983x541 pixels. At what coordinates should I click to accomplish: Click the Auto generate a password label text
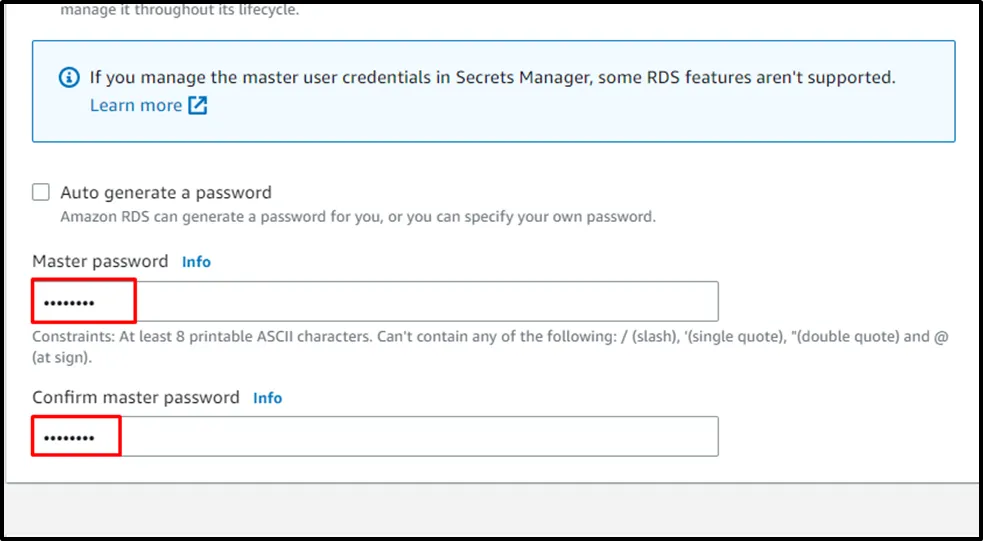tap(166, 192)
